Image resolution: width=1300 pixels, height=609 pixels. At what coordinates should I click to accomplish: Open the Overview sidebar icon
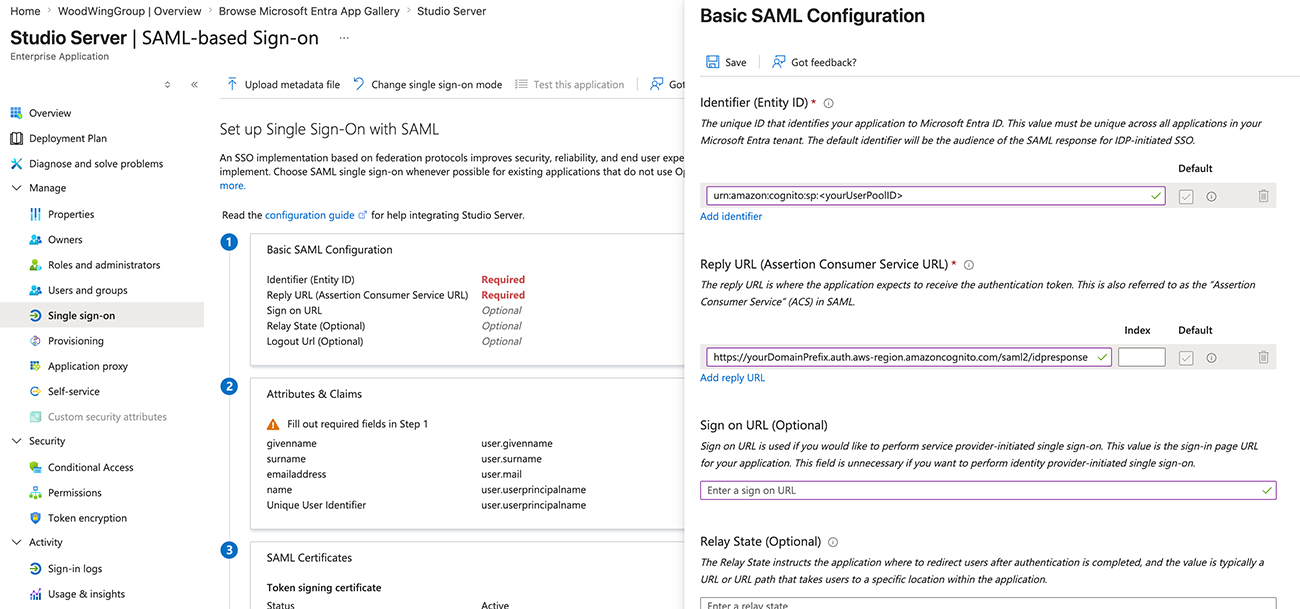(16, 113)
